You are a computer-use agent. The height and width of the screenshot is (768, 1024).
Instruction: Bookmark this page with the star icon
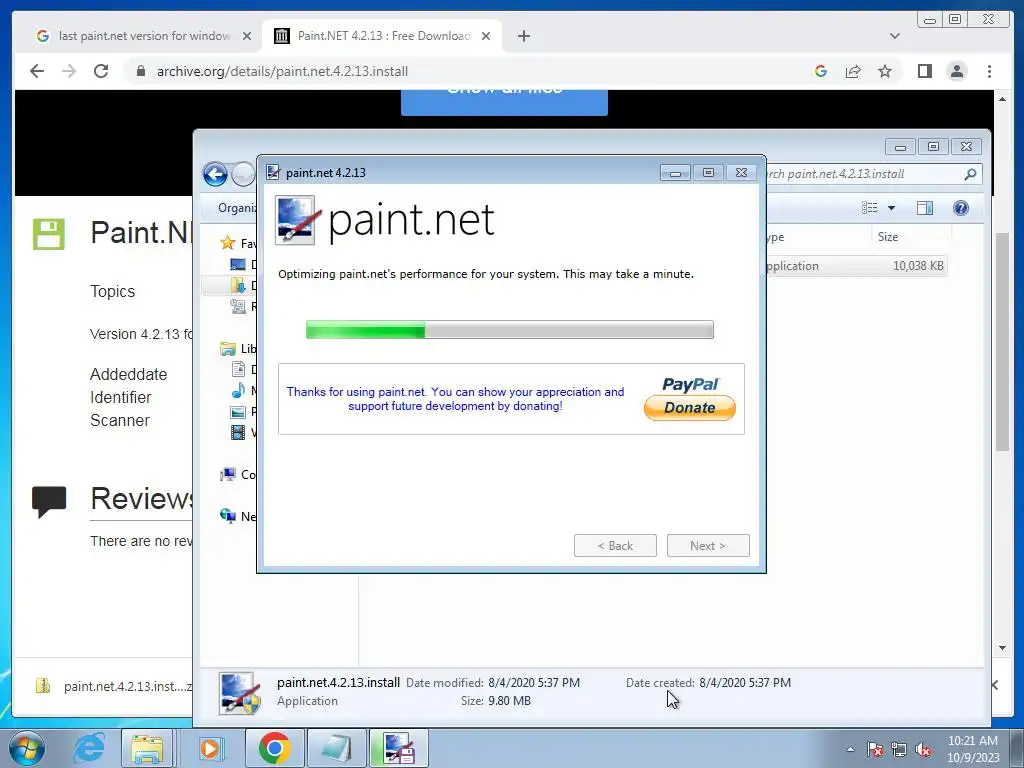[885, 71]
